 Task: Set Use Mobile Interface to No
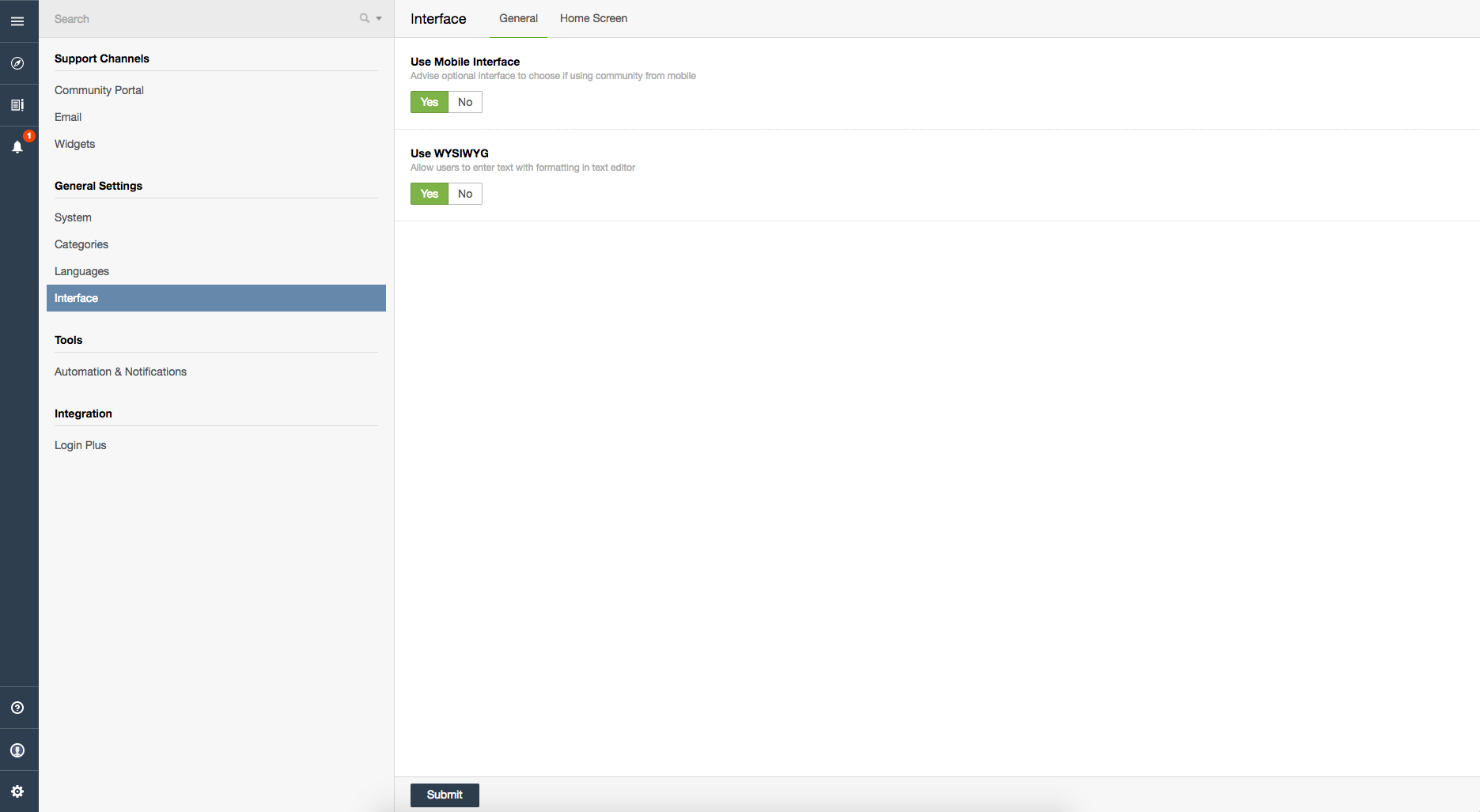[x=465, y=102]
